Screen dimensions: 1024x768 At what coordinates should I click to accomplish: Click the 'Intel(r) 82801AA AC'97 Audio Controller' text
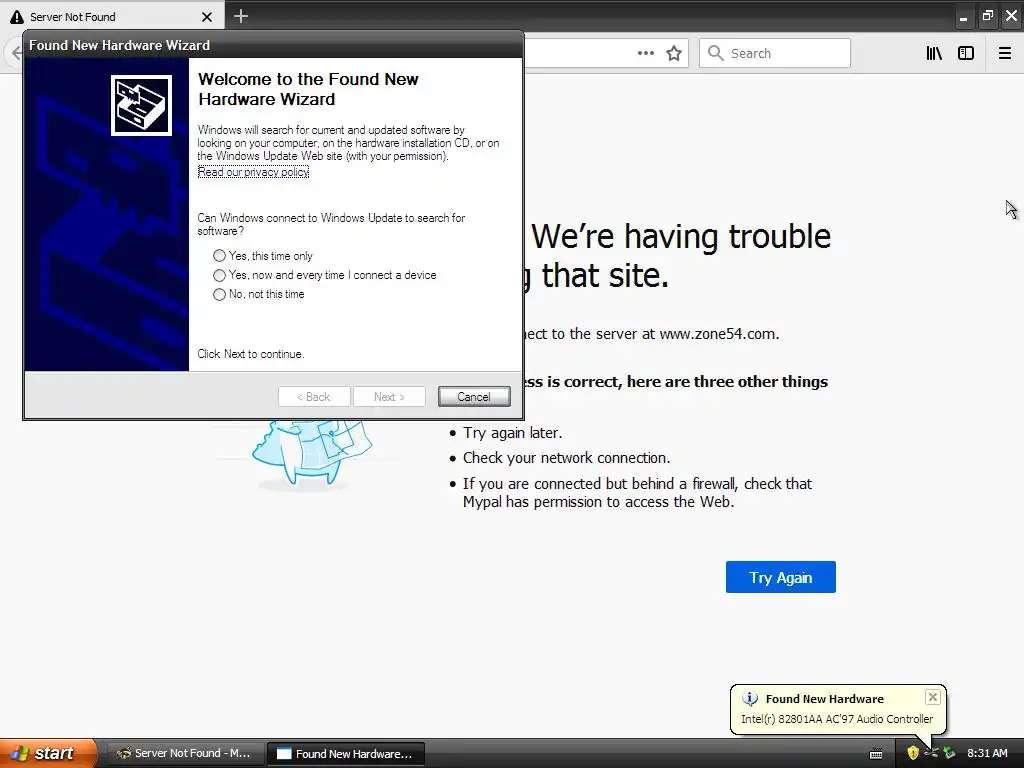tap(837, 719)
